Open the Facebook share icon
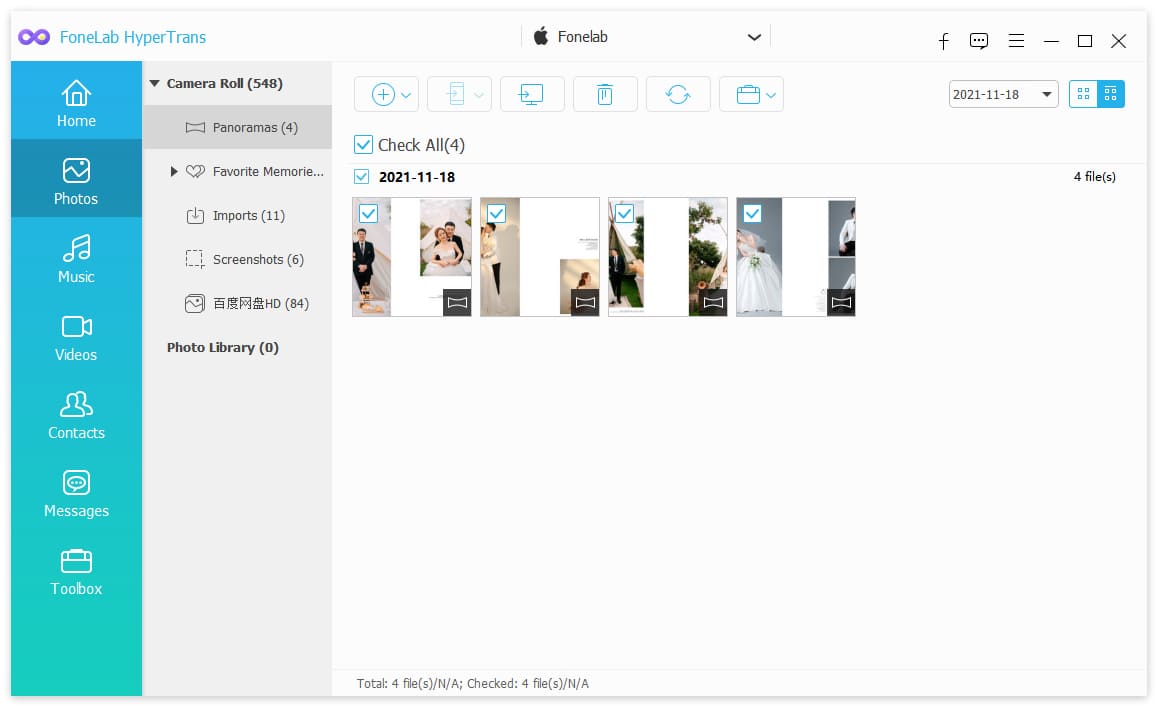This screenshot has width=1160, height=709. click(x=943, y=41)
